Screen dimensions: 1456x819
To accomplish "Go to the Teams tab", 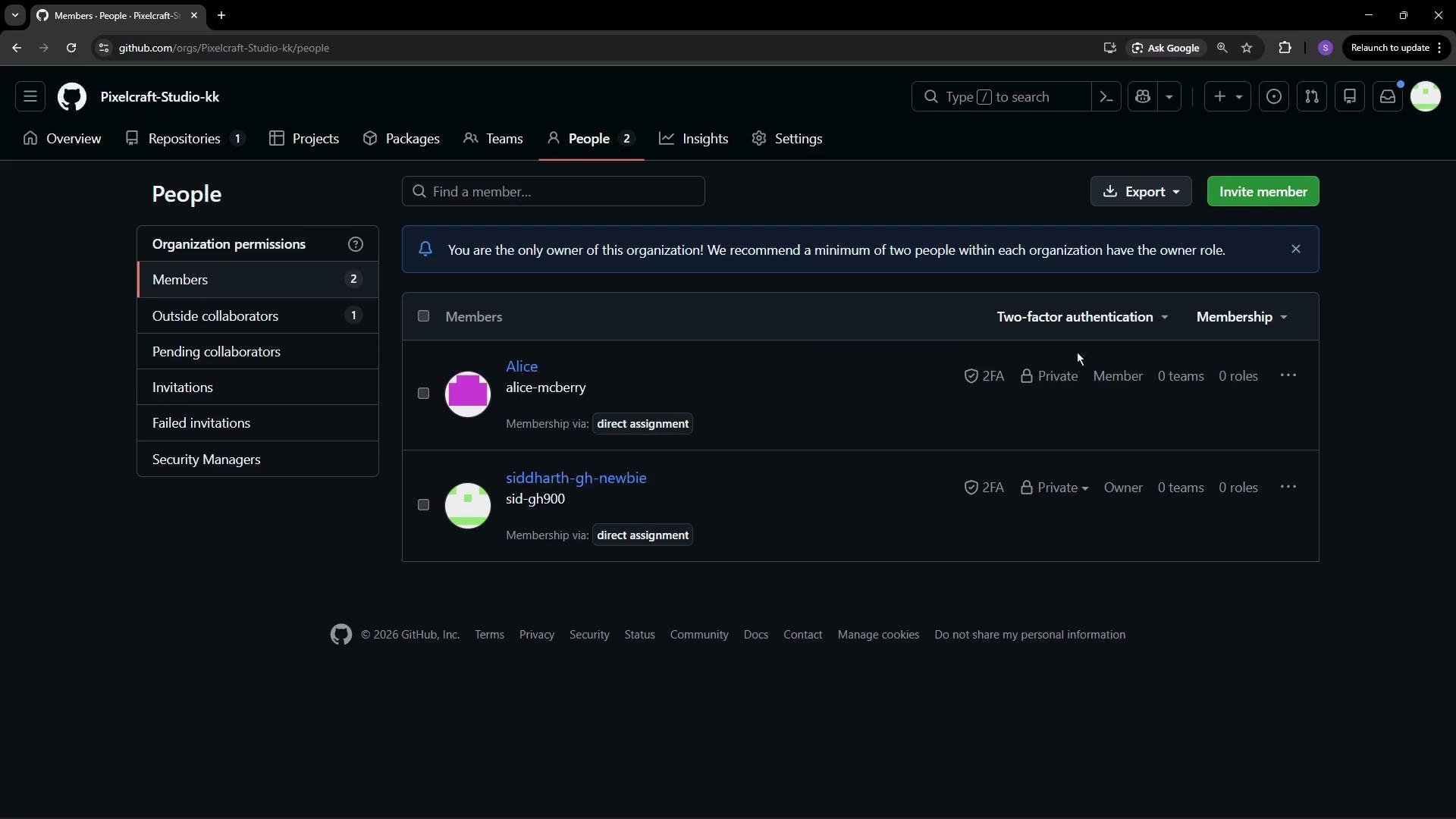I will click(x=493, y=139).
